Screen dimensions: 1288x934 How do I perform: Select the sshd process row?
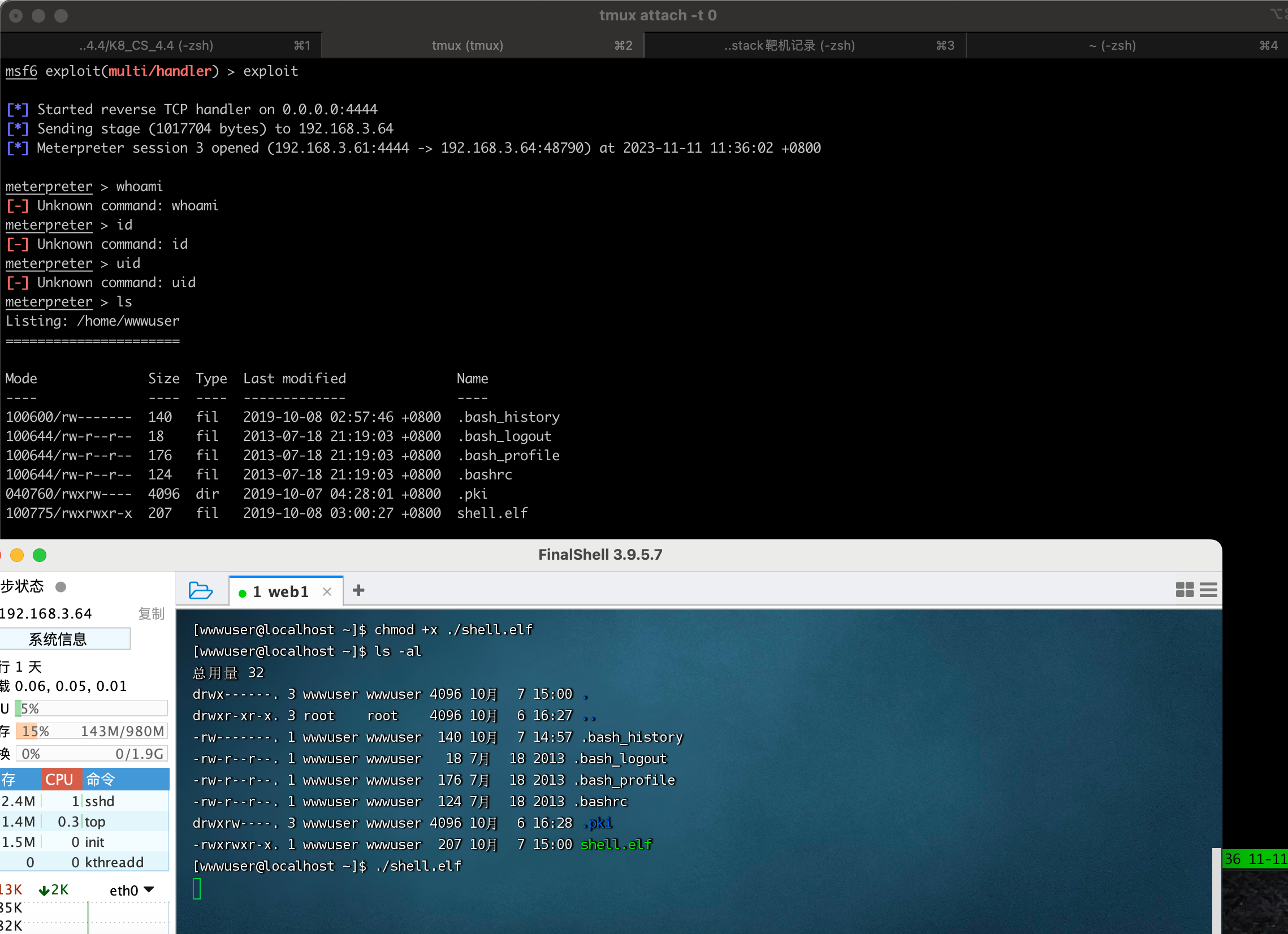click(85, 801)
